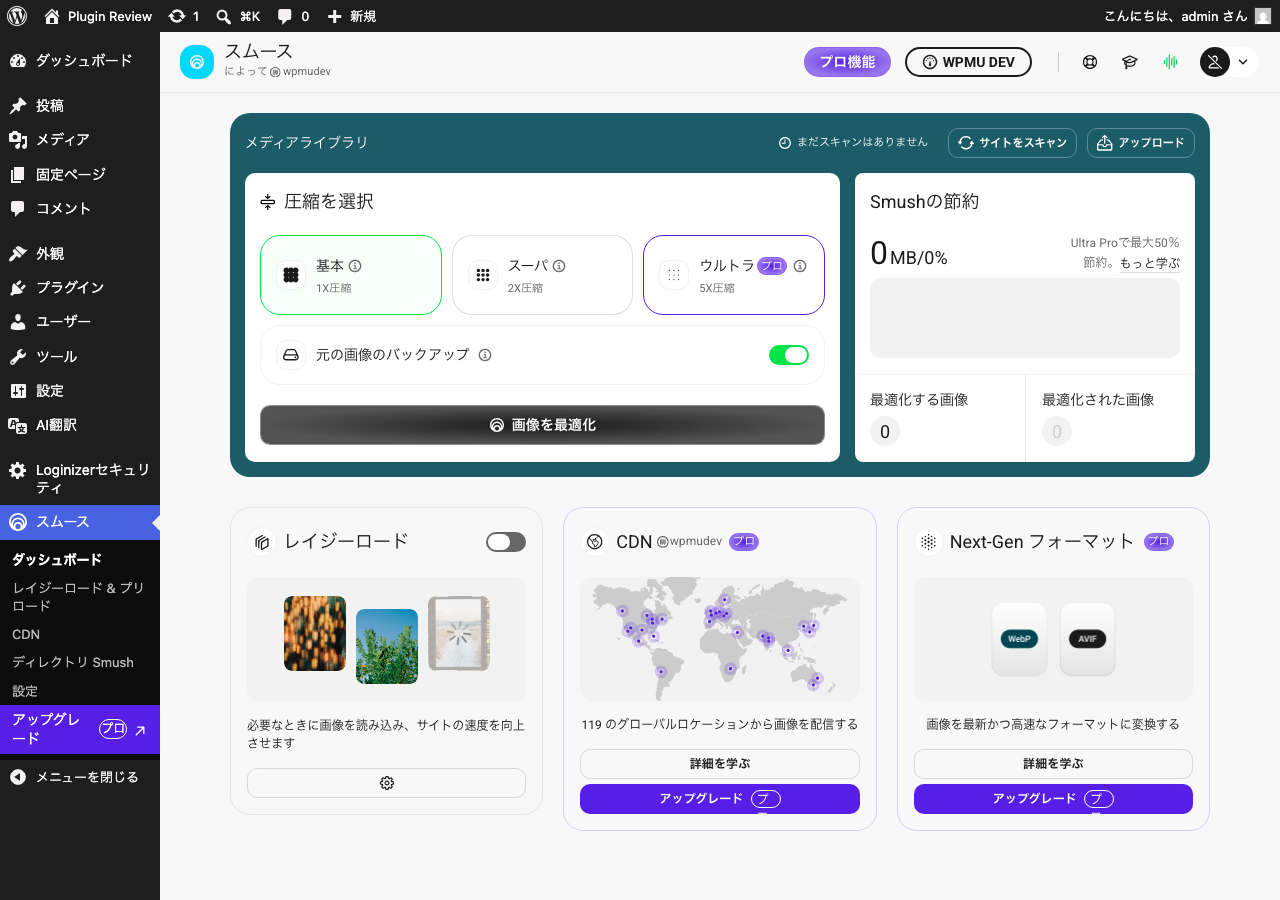The width and height of the screenshot is (1280, 900).
Task: Click the 画像を最適化 button
Action: [x=542, y=425]
